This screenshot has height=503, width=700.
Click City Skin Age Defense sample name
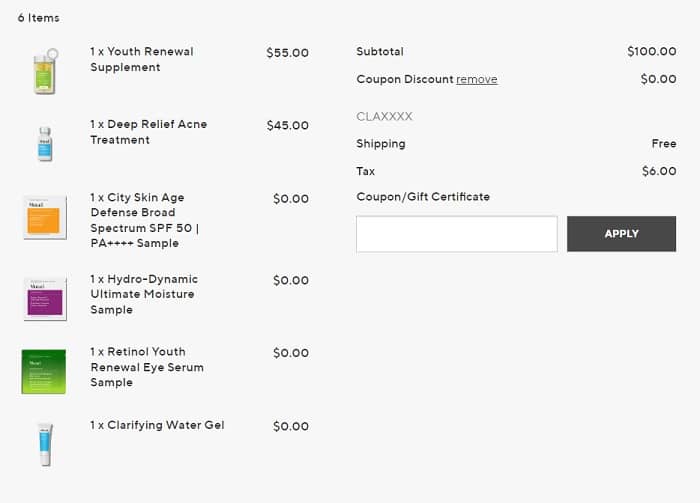tap(144, 220)
